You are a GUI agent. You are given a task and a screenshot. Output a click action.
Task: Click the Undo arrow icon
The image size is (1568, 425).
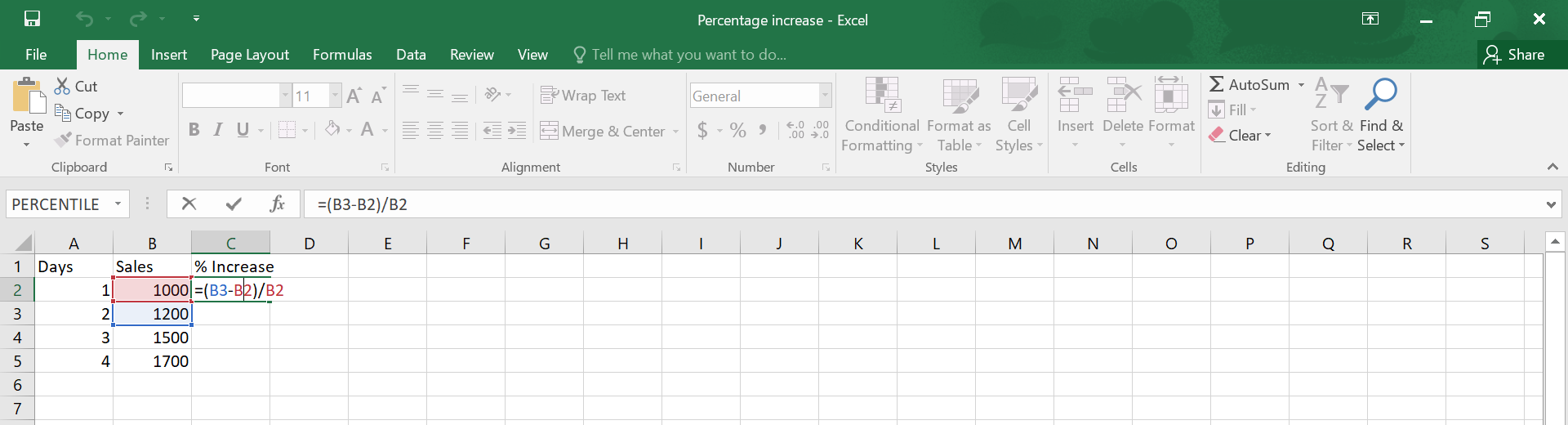pos(85,19)
